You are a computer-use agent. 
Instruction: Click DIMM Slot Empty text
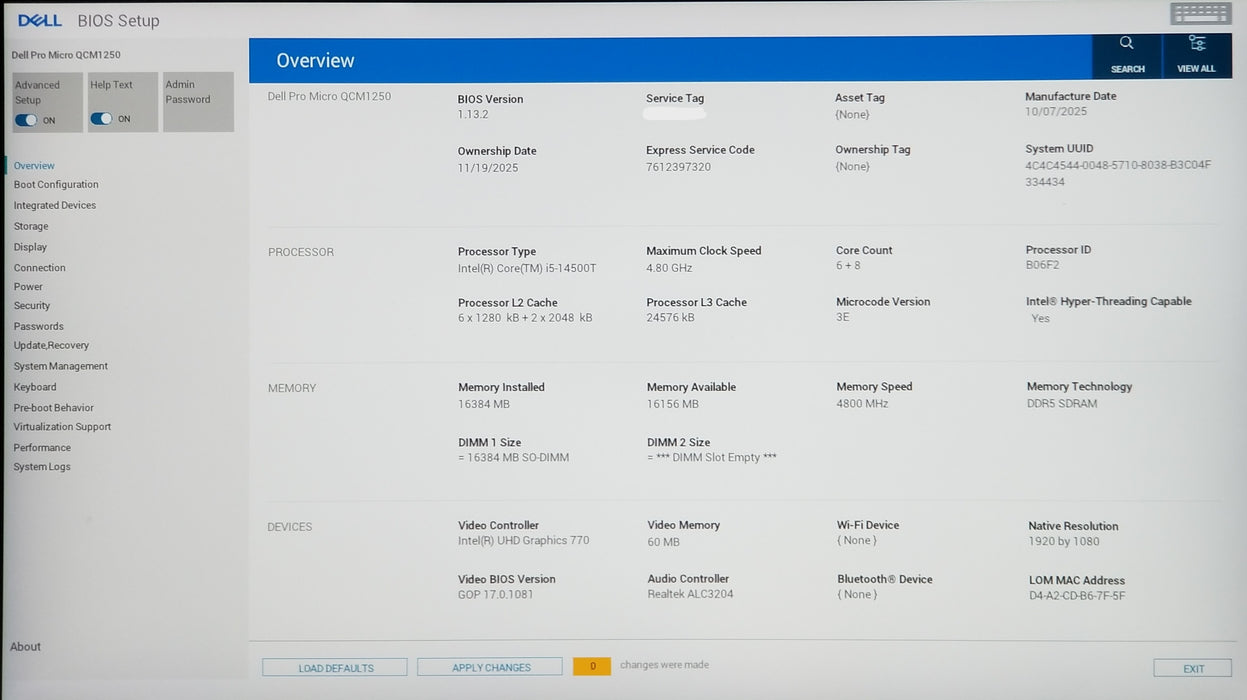pos(712,458)
